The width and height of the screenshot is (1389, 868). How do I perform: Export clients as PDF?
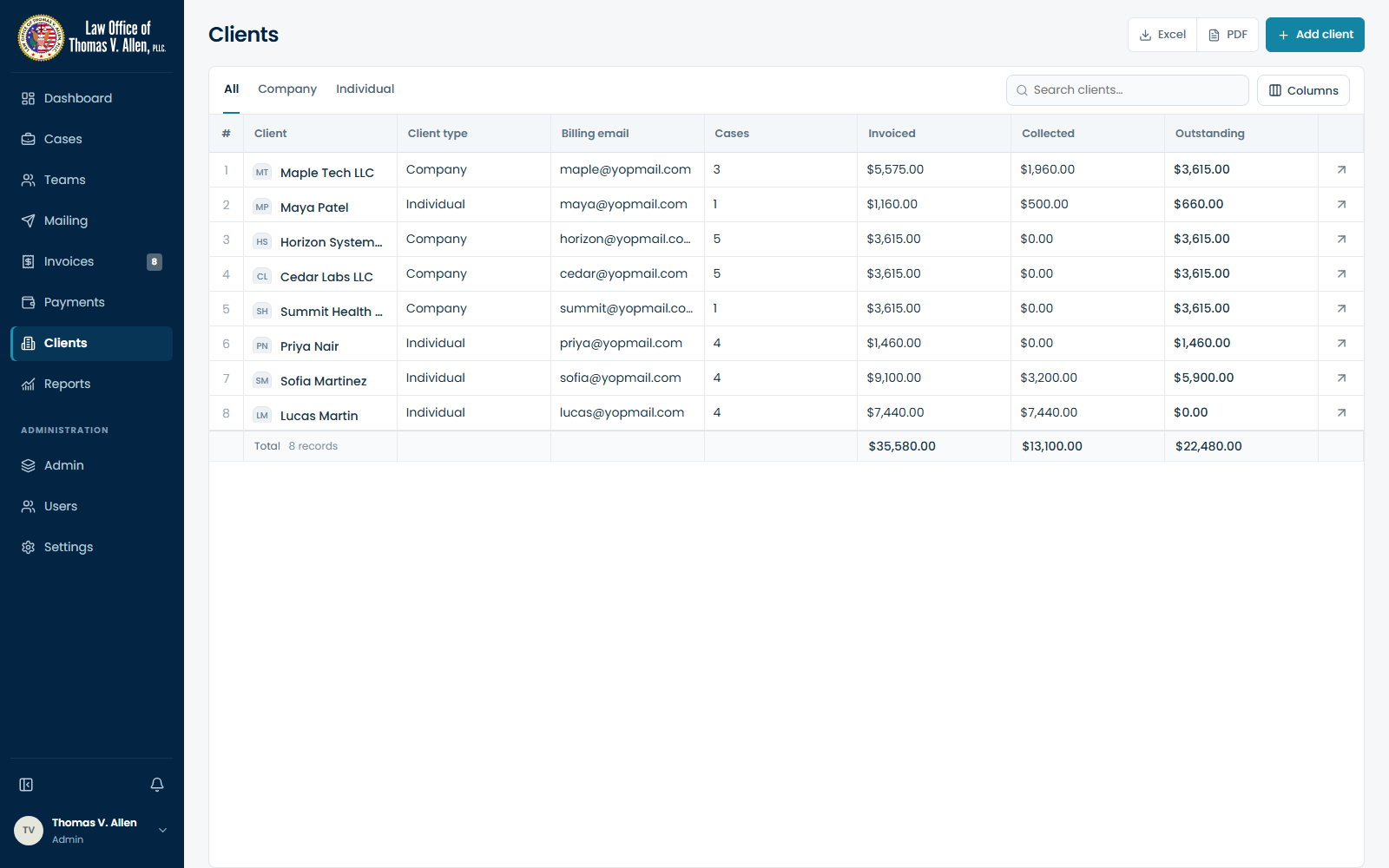point(1228,35)
